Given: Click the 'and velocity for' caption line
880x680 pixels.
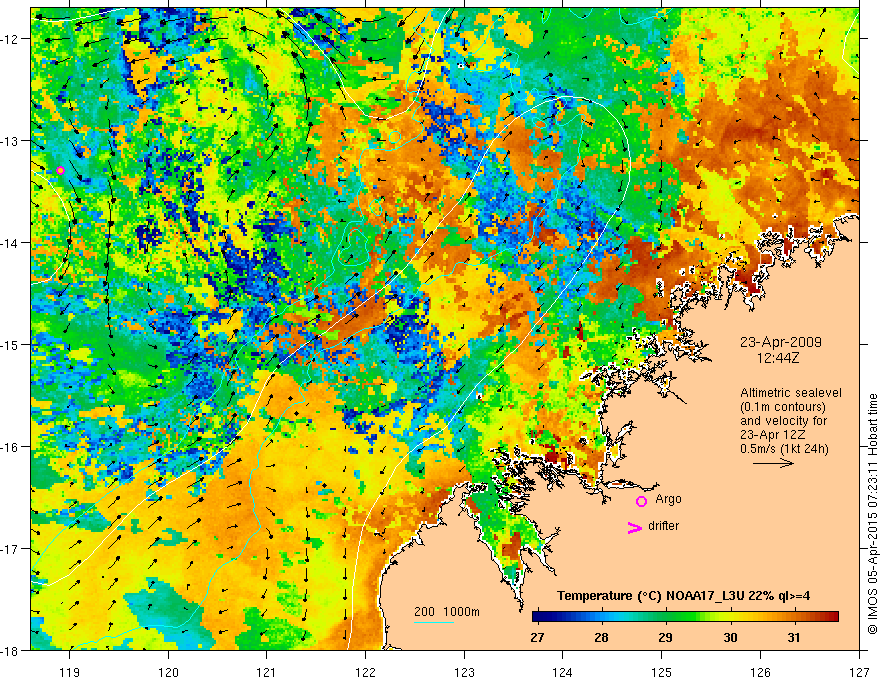Looking at the screenshot, I should point(783,421).
